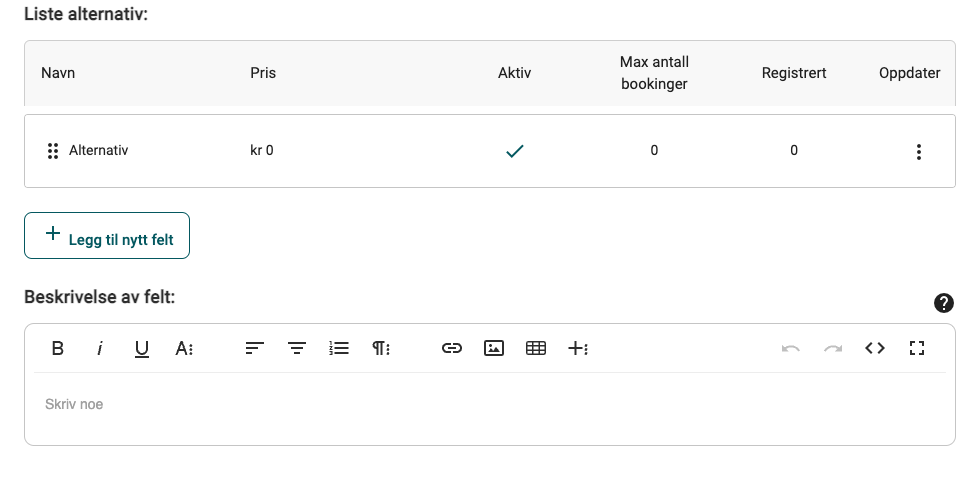Open three-dot update menu for Alternativ
The width and height of the screenshot is (978, 495).
tap(919, 151)
